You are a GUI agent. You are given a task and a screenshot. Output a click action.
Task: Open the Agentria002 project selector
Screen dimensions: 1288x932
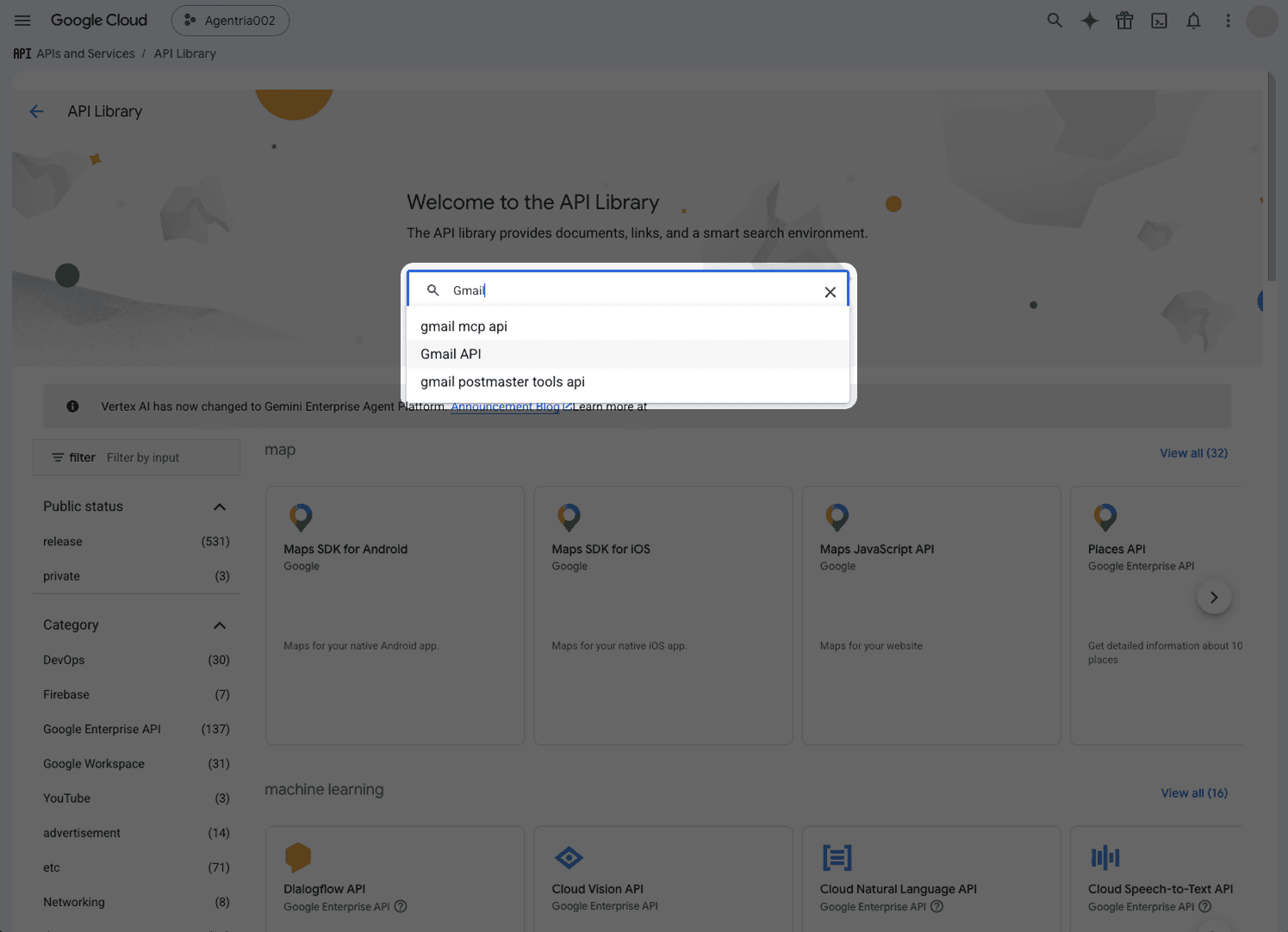click(x=230, y=21)
